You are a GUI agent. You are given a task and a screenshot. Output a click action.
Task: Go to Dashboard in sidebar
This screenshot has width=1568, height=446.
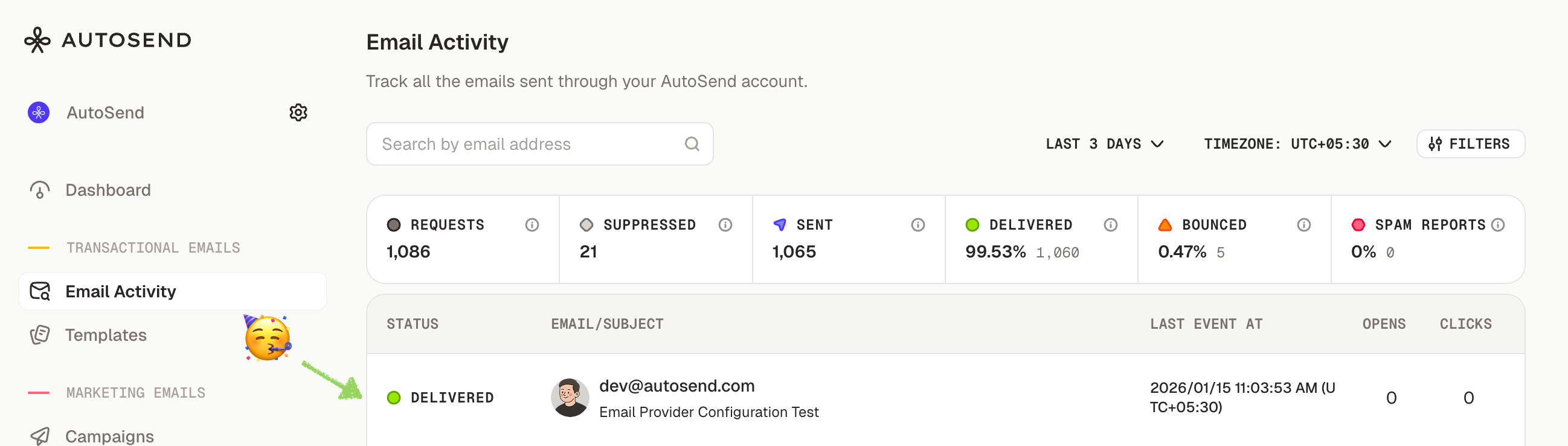108,190
